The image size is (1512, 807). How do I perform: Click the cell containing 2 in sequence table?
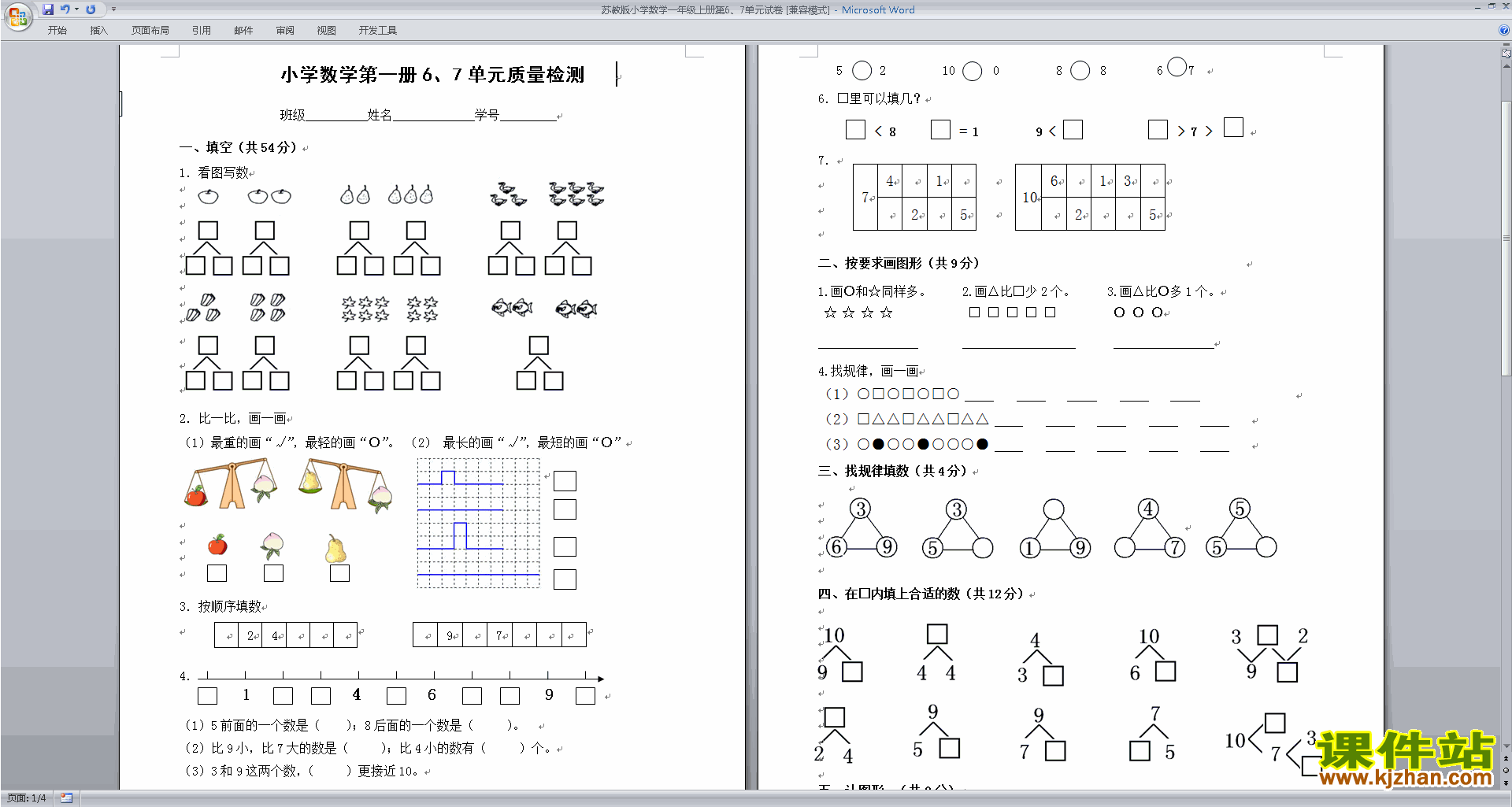pyautogui.click(x=250, y=635)
